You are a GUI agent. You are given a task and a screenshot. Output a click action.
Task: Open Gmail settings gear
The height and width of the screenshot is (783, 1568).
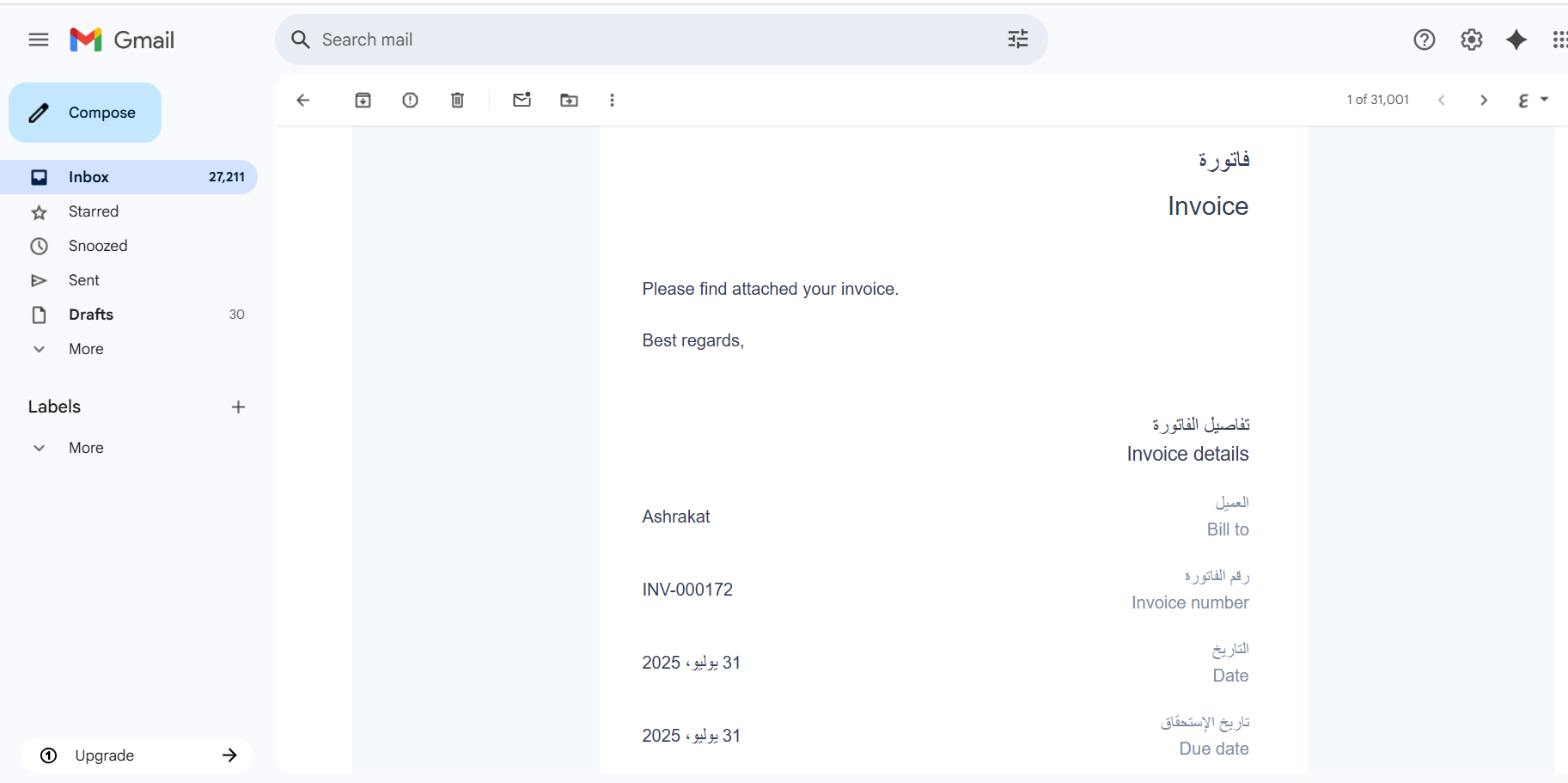click(1471, 40)
